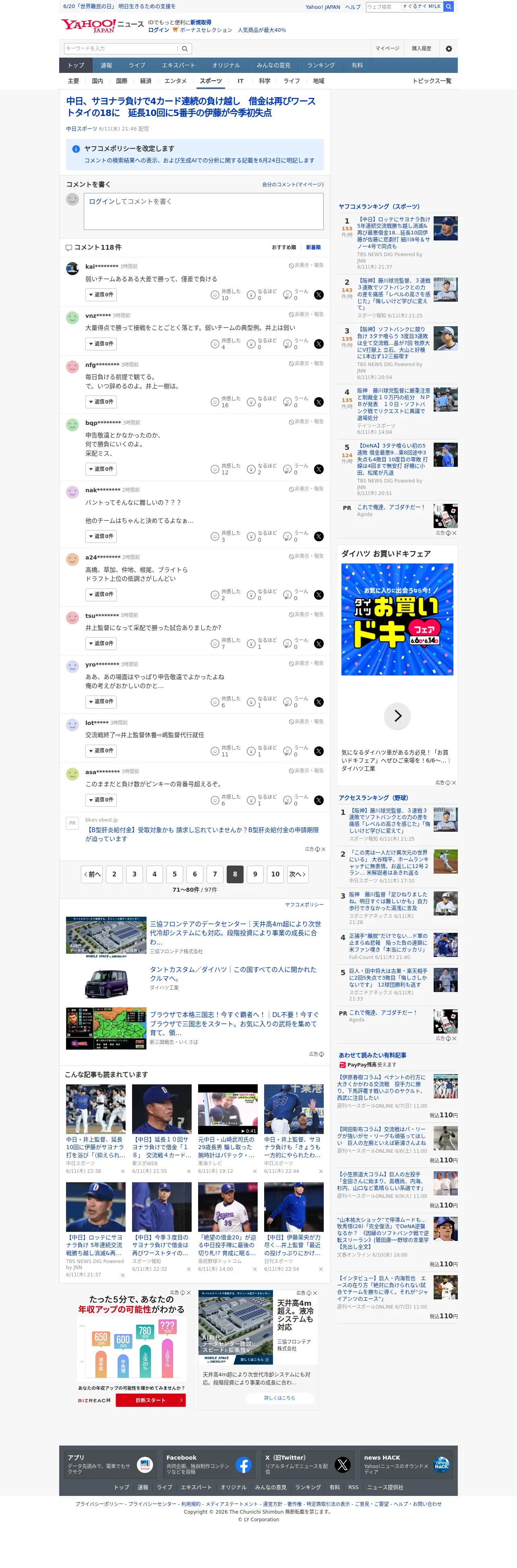Expand 返信0件 under yro's comment
Screen dimensions: 517x1568
click(x=101, y=702)
